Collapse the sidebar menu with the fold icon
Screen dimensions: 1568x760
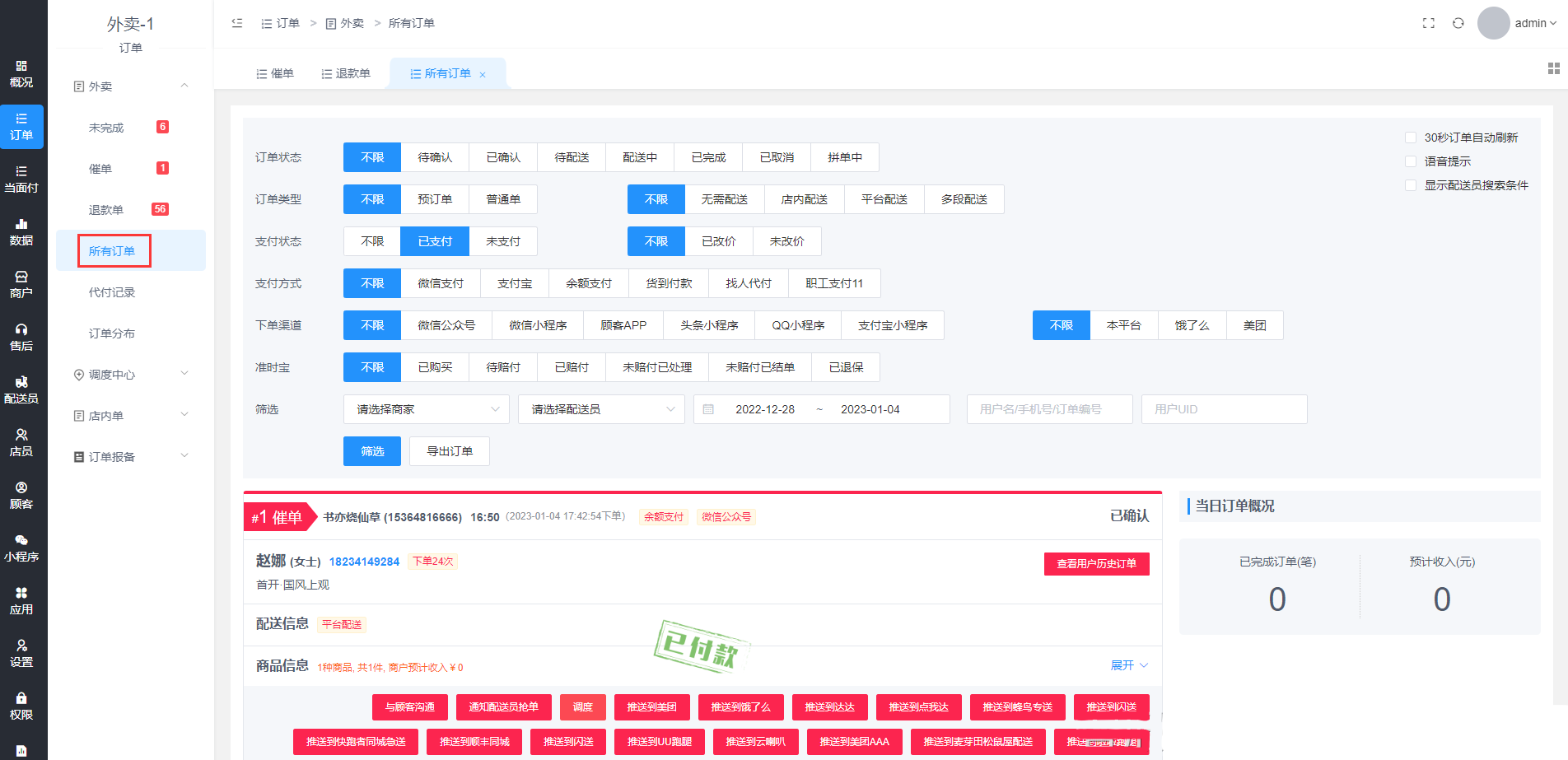pos(237,23)
